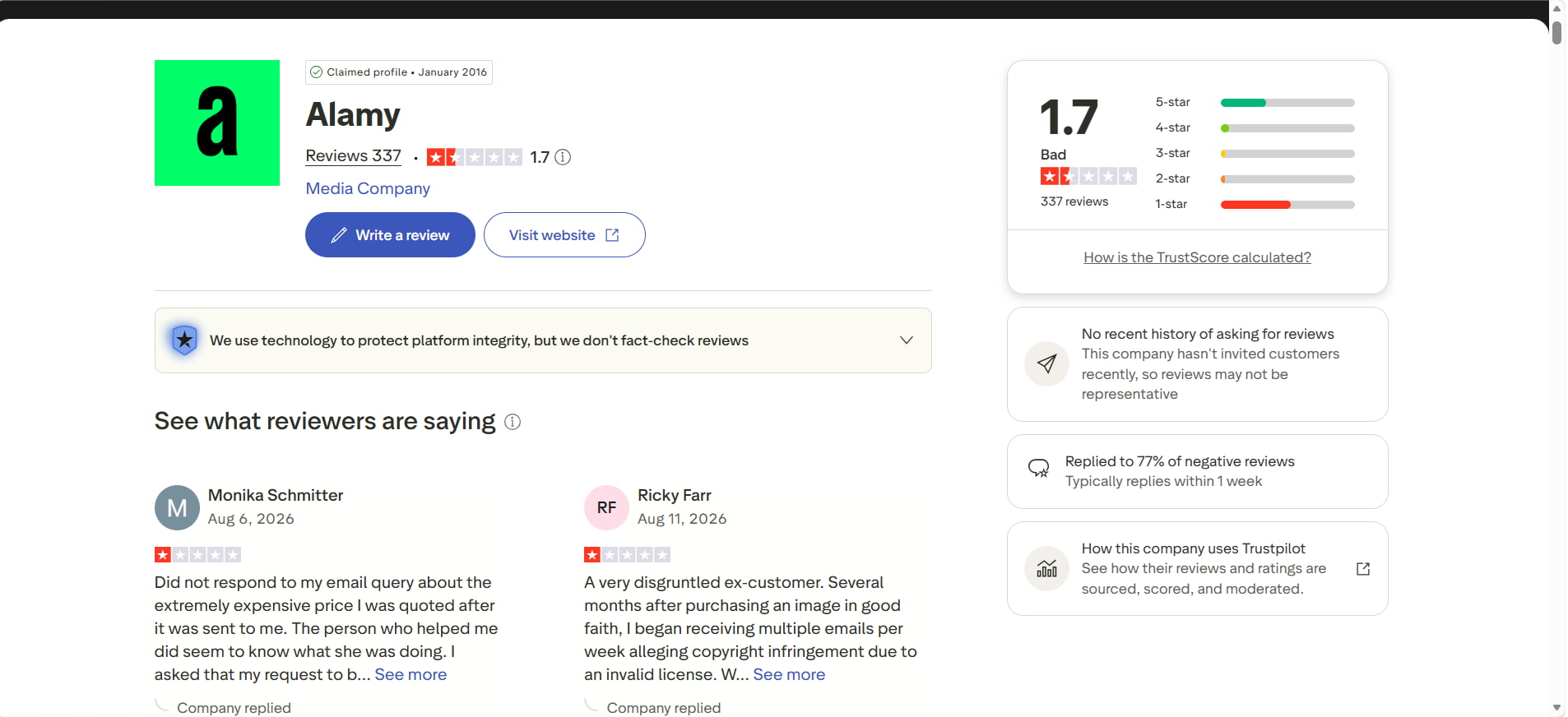Click Company replied under Ricky's review
1568x717 pixels.
point(663,708)
